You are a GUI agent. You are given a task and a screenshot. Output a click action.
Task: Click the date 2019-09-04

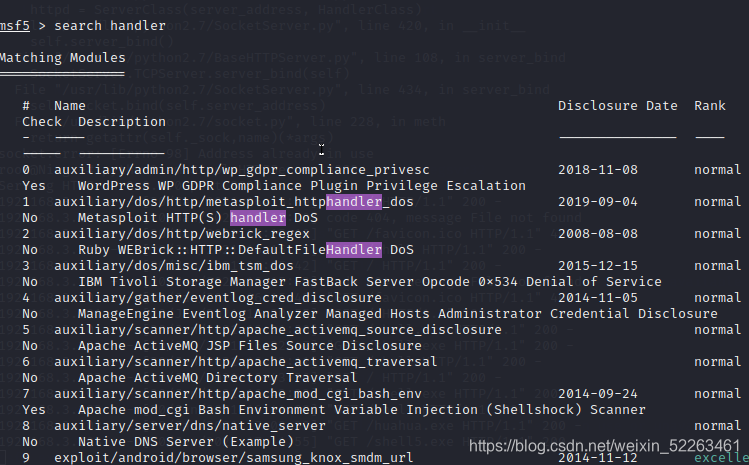click(598, 202)
